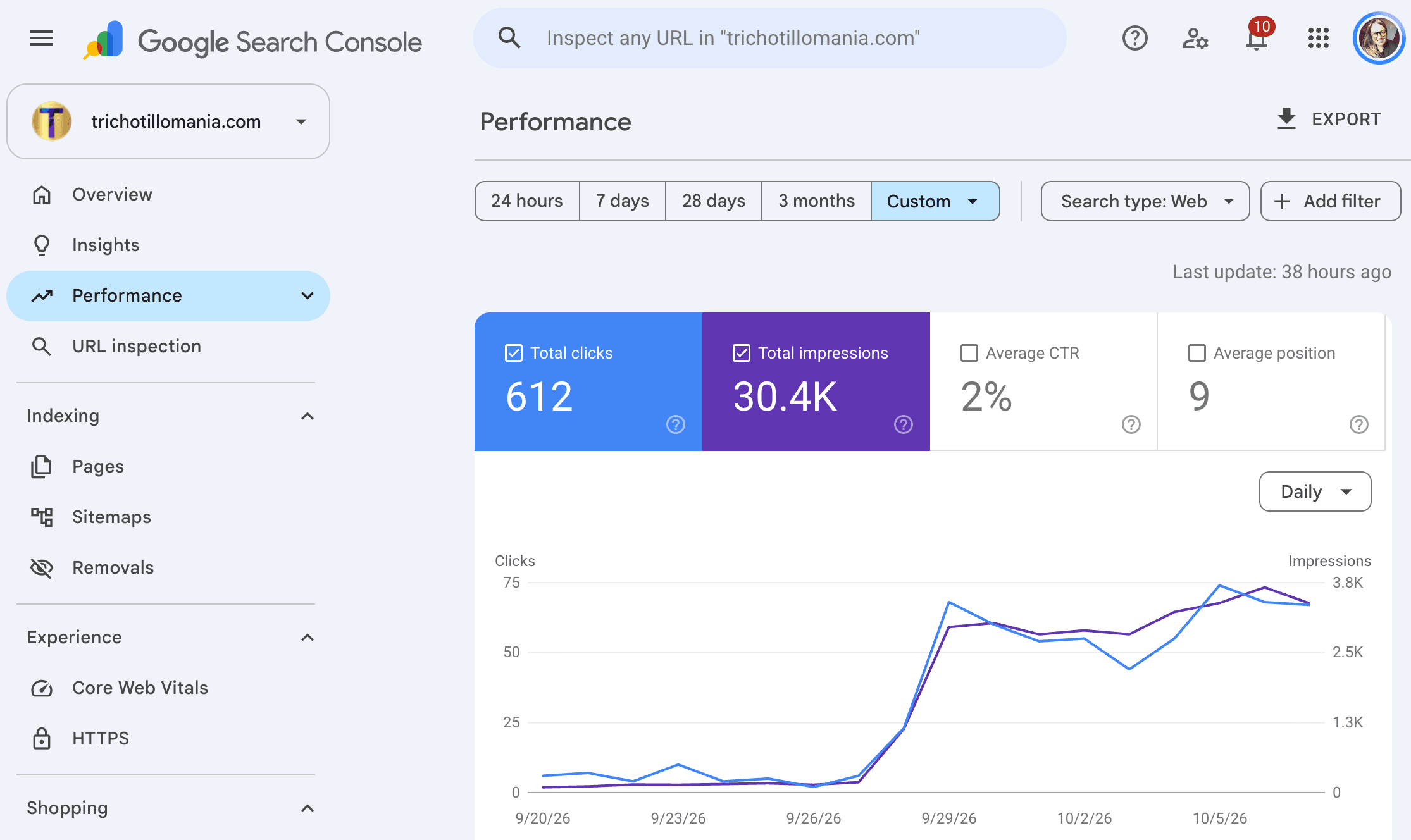Click the Add filter button
Image resolution: width=1411 pixels, height=840 pixels.
point(1331,201)
